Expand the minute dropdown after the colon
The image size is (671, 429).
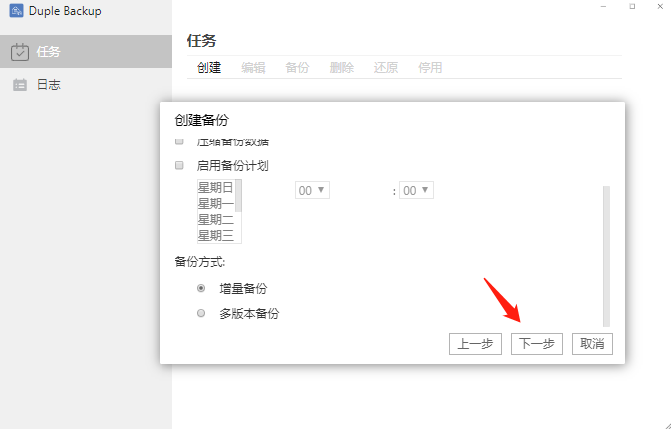[415, 190]
